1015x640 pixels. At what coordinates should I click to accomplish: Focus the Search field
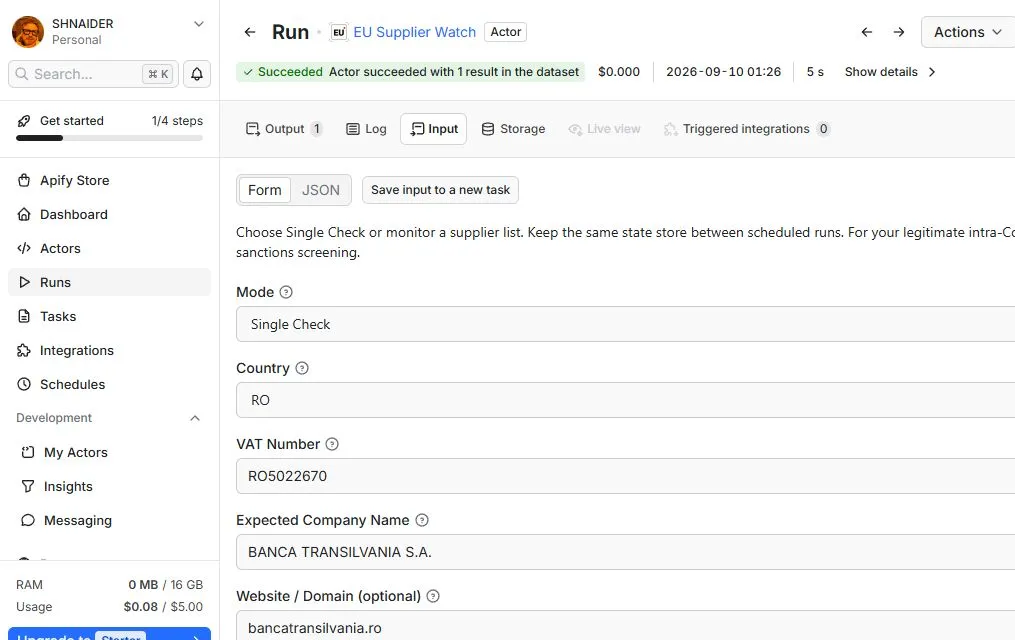point(91,74)
